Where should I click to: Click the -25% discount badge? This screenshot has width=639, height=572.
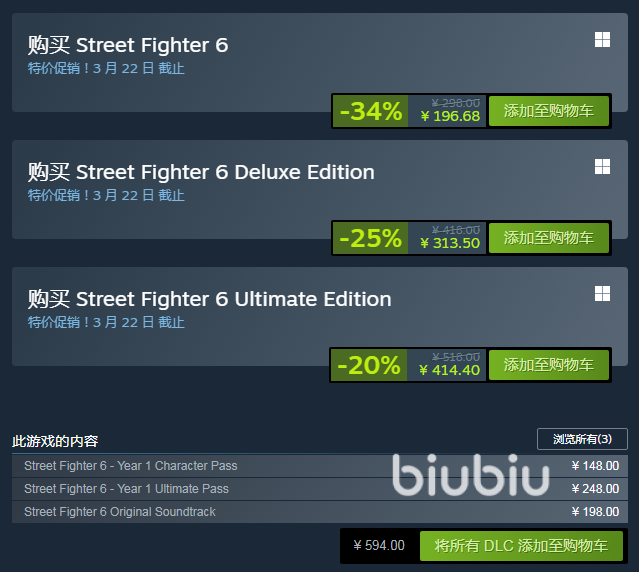pyautogui.click(x=370, y=238)
